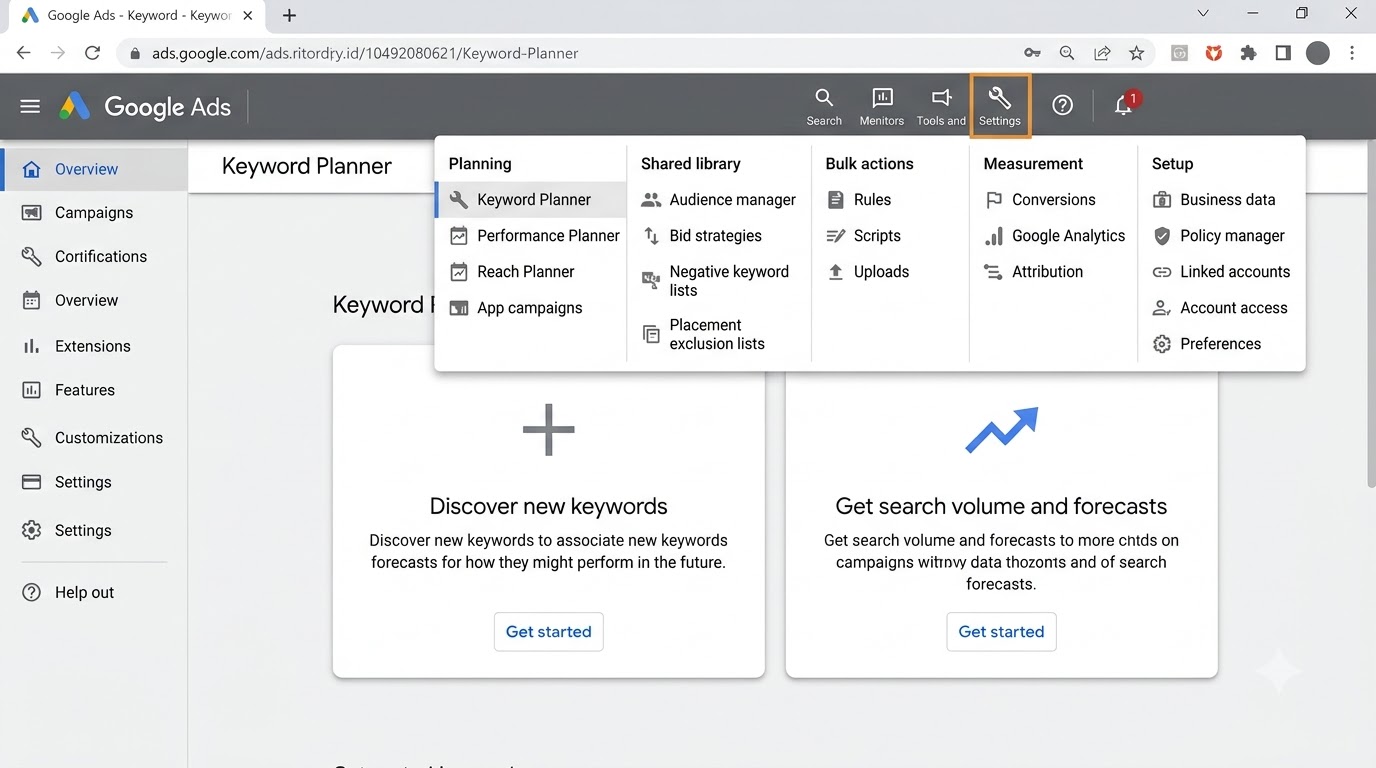Select Scripts under Bulk actions
1376x768 pixels.
[864, 236]
